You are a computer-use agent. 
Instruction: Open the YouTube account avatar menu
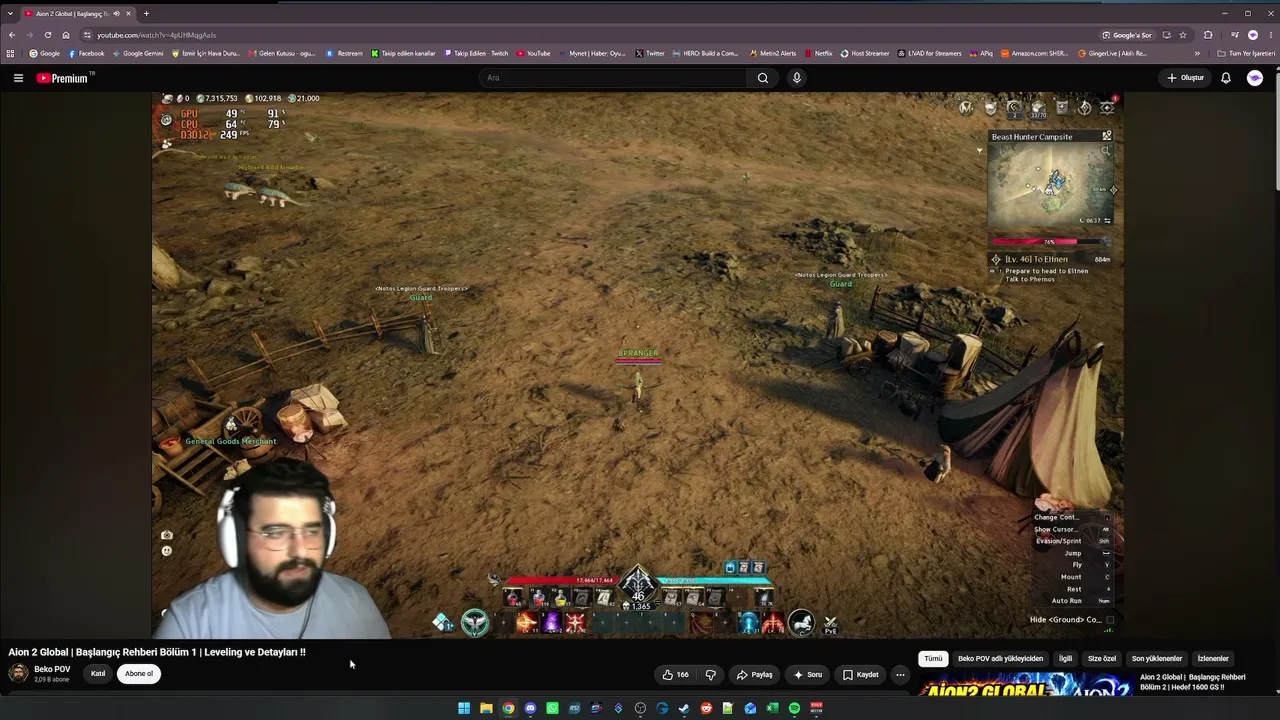pos(1254,78)
